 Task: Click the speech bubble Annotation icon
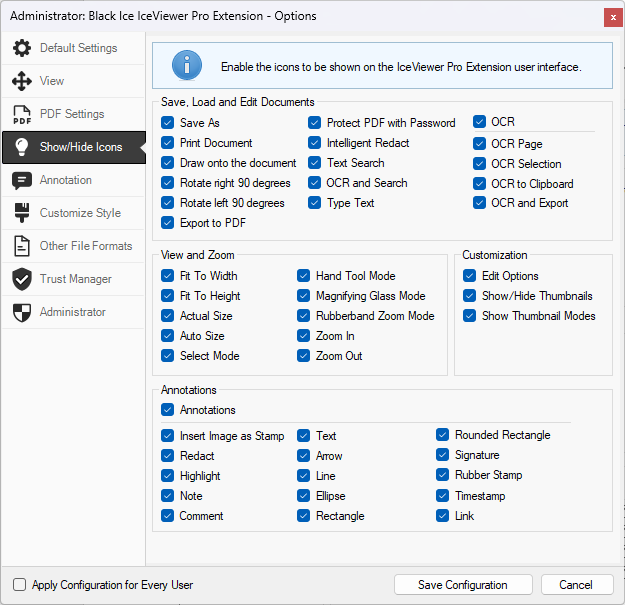point(22,180)
